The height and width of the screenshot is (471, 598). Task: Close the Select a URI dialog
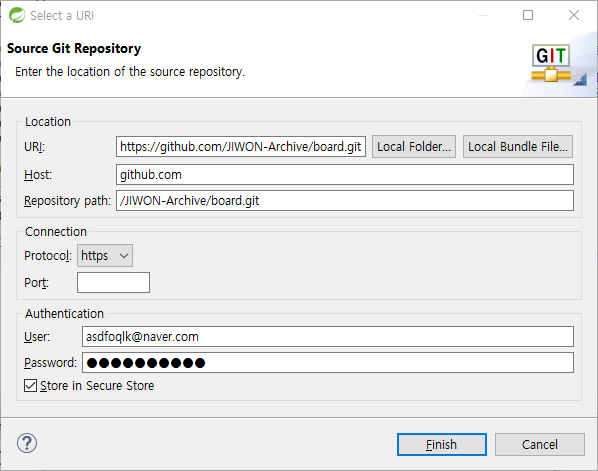tap(574, 15)
